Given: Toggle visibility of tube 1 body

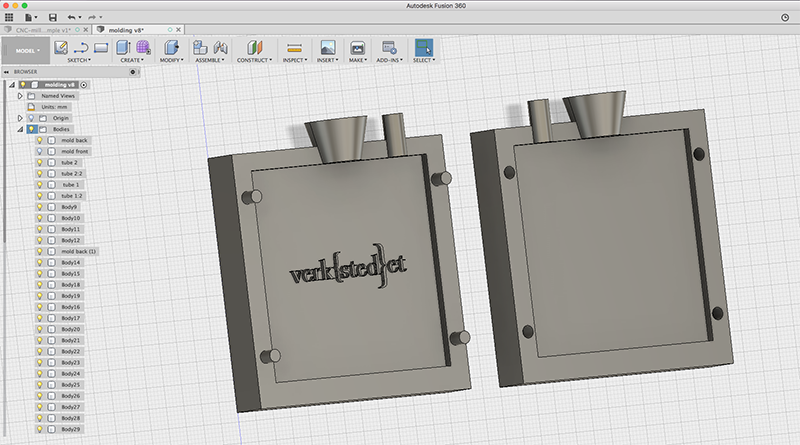Looking at the screenshot, I should 39,185.
